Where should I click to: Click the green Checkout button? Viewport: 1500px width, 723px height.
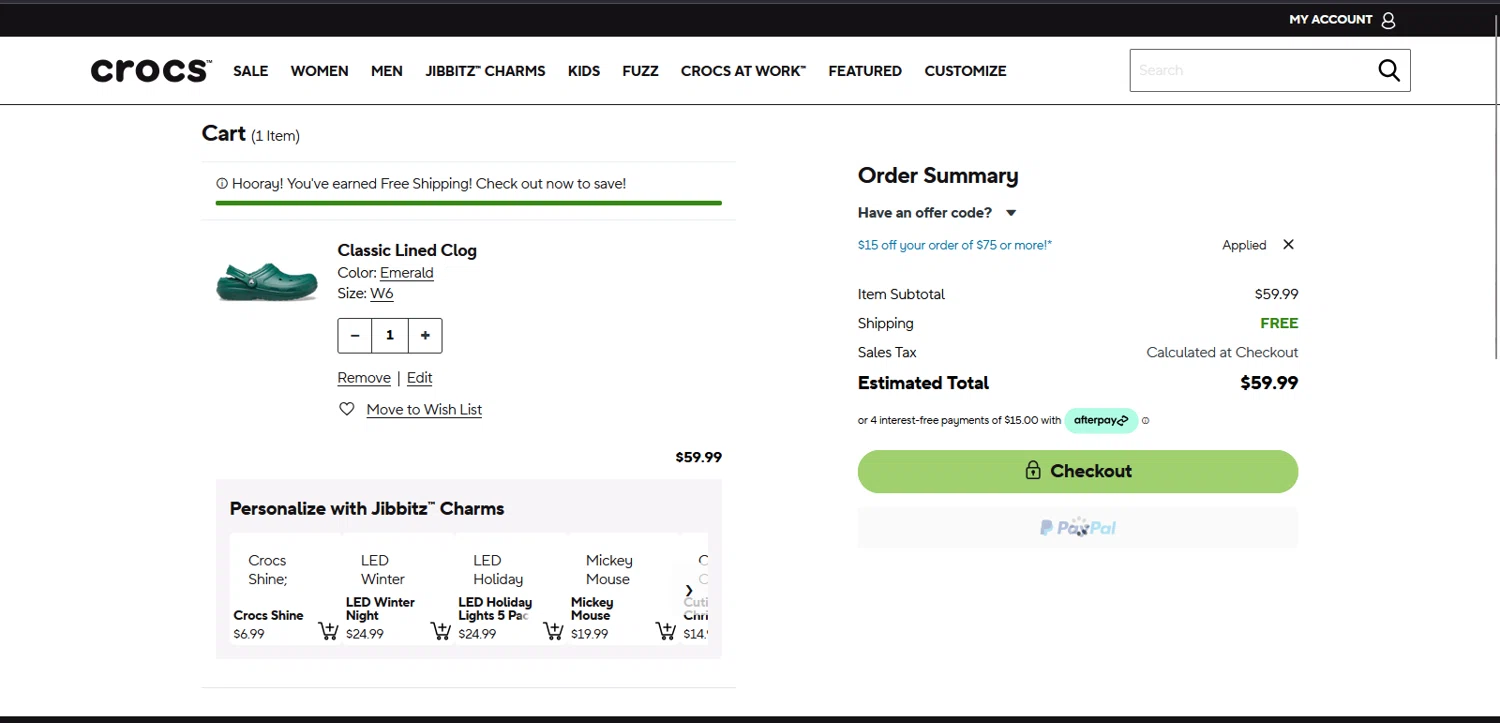(x=1078, y=471)
